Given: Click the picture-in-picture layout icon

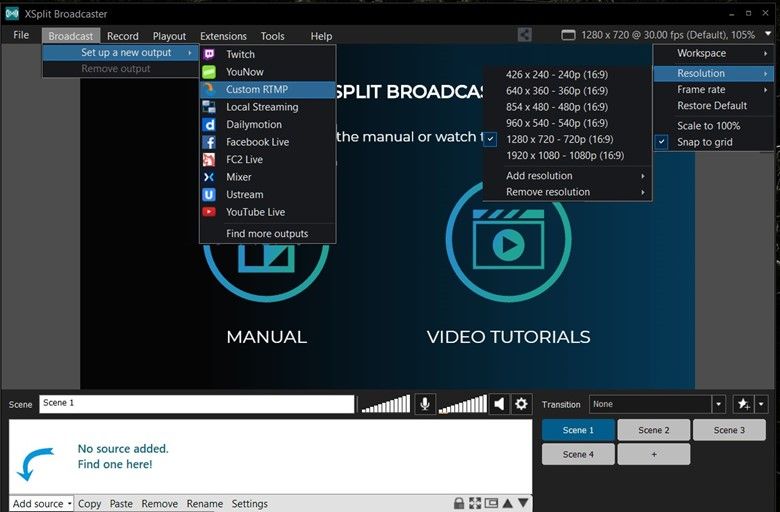Looking at the screenshot, I should click(491, 503).
